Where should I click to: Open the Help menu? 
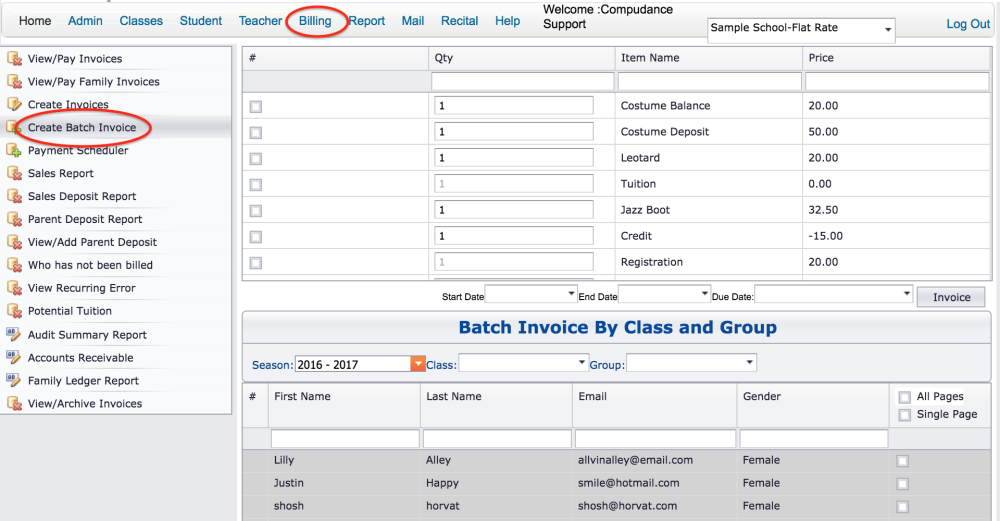click(x=508, y=21)
